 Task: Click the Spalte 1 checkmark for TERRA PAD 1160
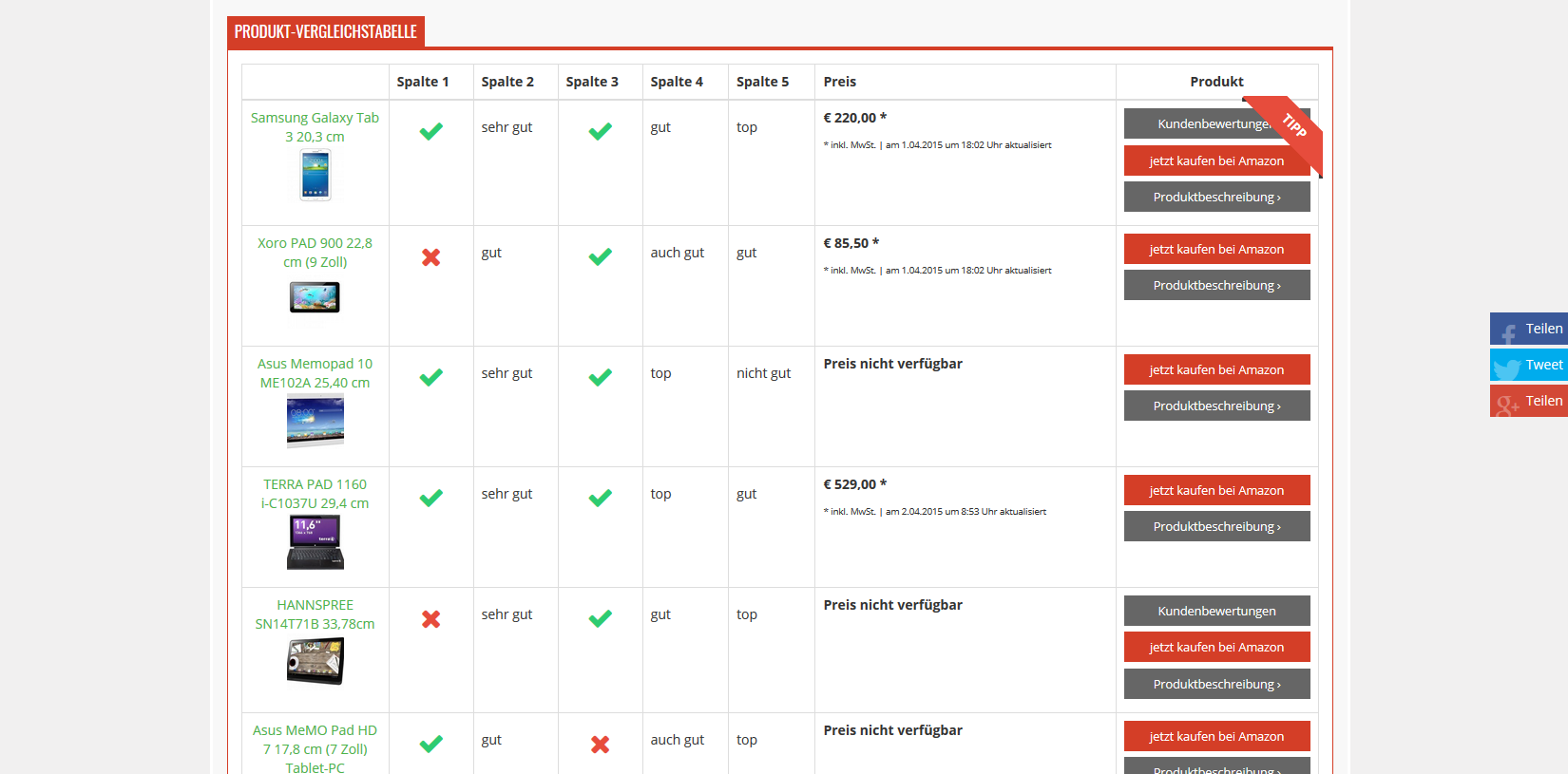431,498
